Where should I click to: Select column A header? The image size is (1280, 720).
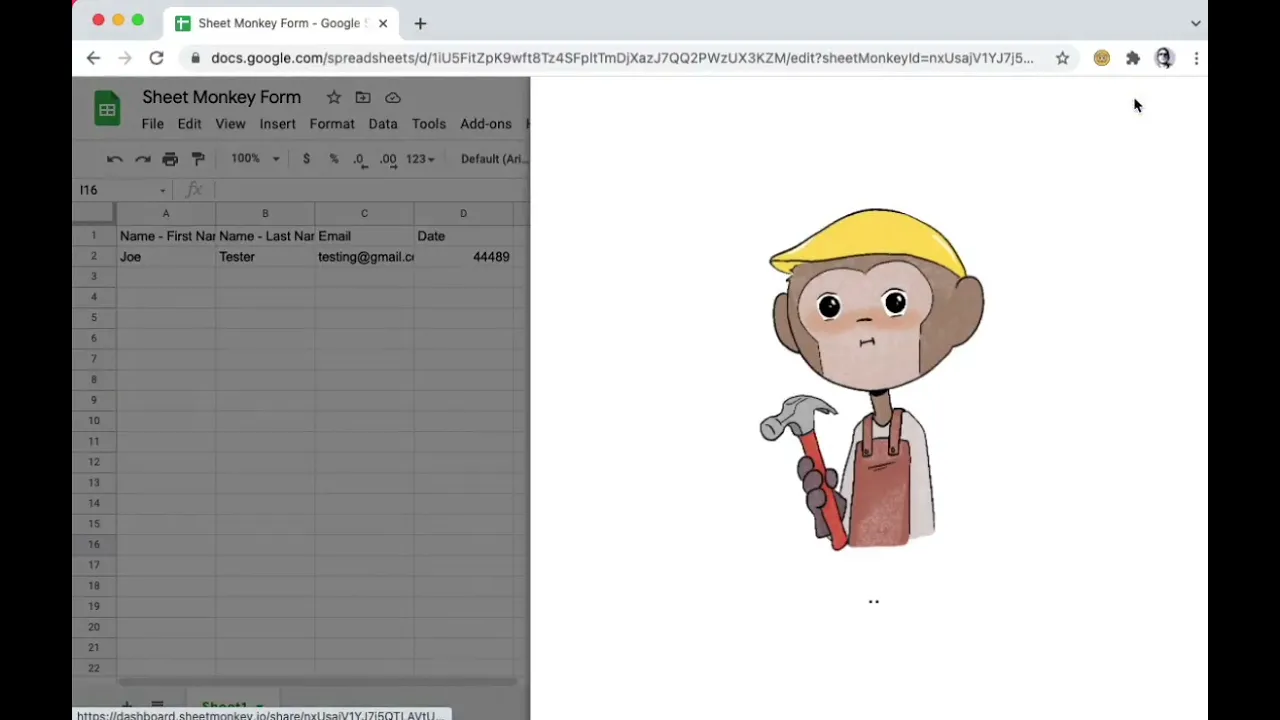pyautogui.click(x=166, y=213)
